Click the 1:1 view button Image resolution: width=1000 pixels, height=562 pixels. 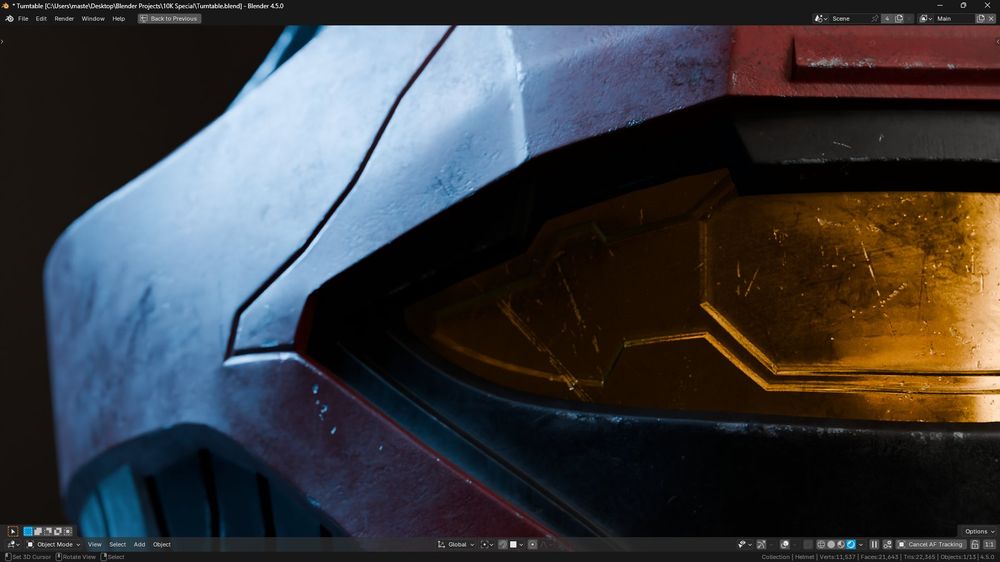[989, 545]
